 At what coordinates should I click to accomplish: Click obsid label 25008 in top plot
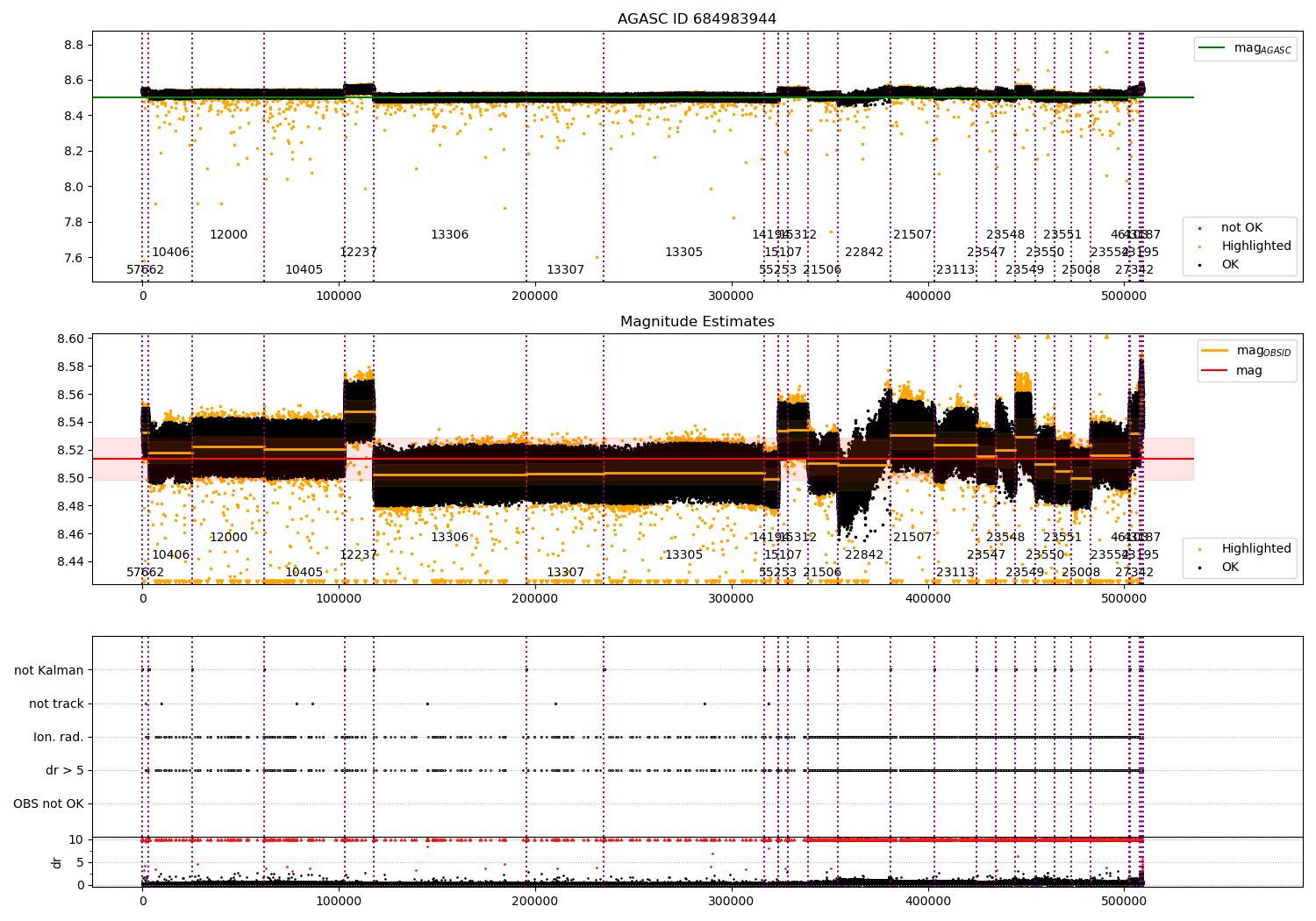point(1081,270)
